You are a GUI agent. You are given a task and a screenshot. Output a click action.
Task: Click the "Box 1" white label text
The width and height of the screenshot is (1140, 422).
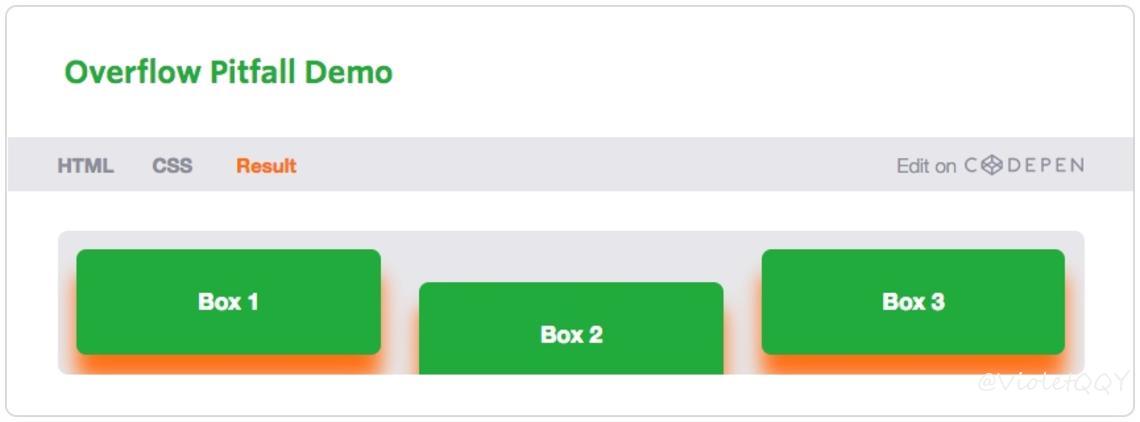tap(228, 301)
